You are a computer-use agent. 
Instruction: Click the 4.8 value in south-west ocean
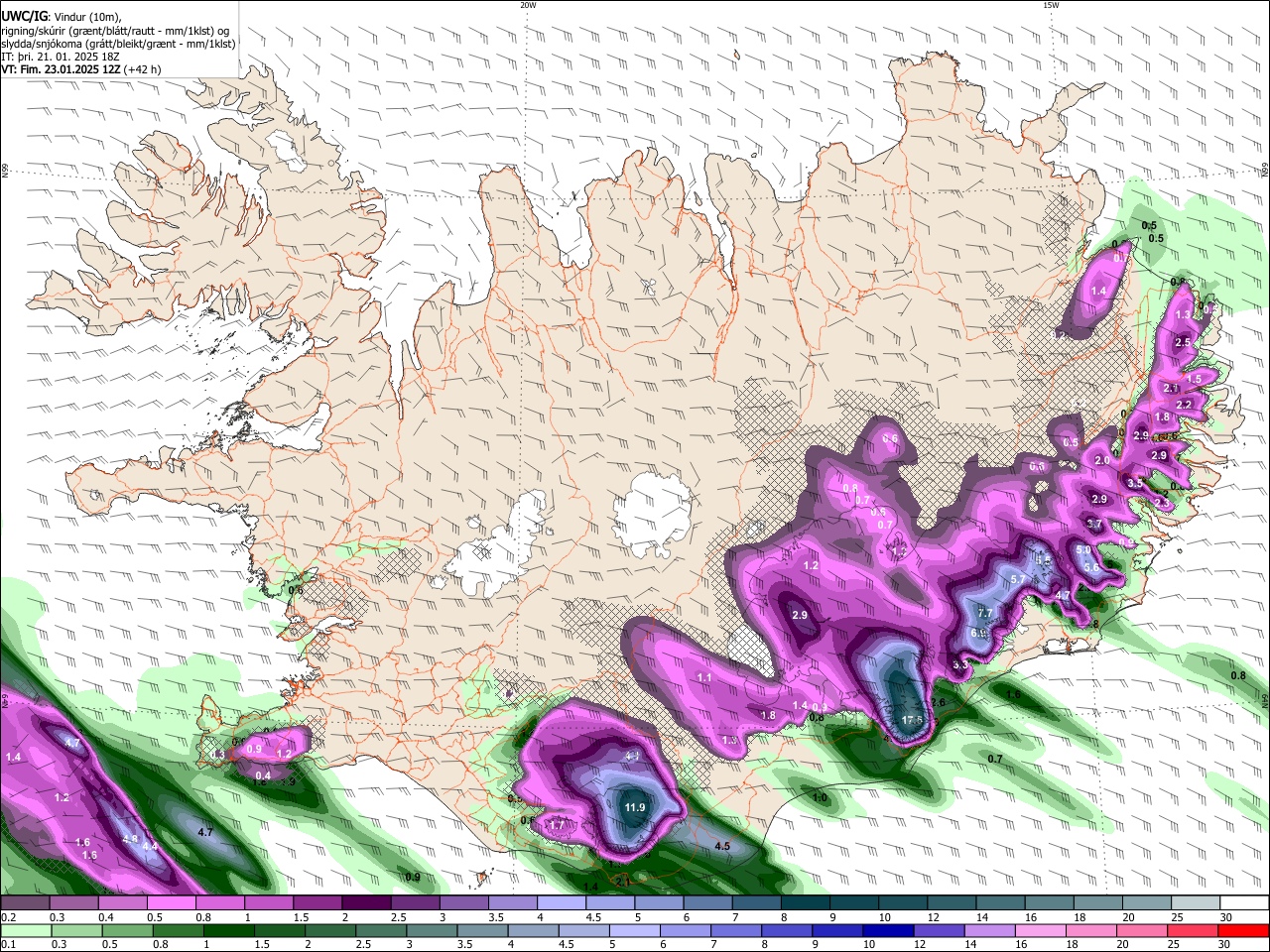130,839
